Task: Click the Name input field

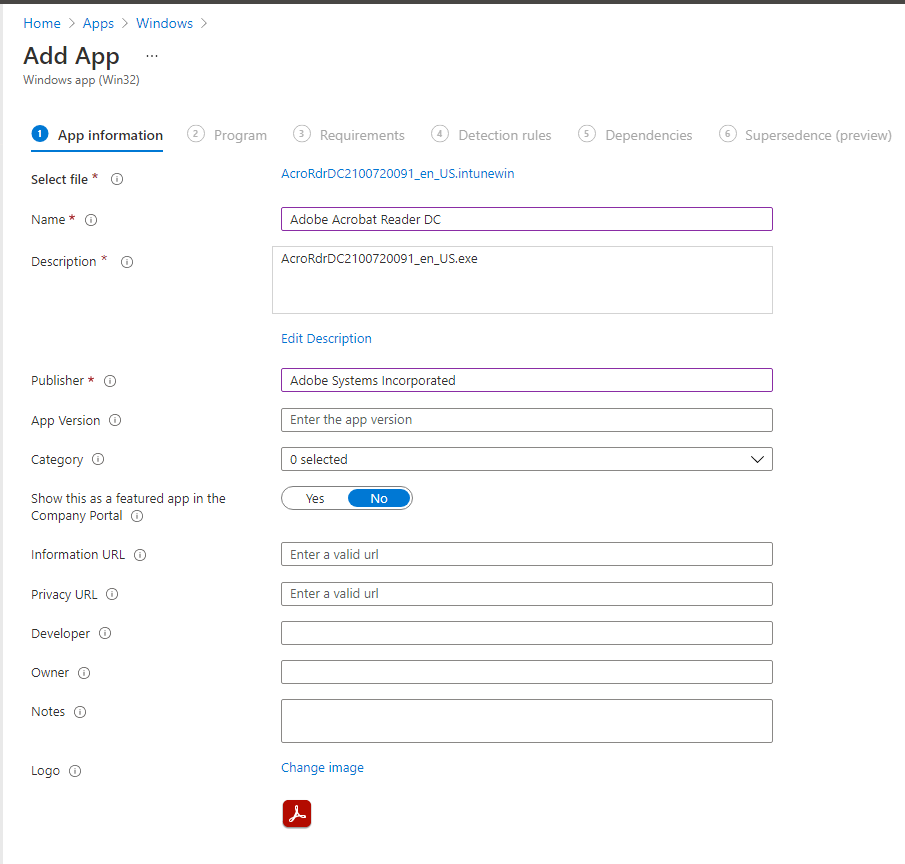Action: click(x=526, y=219)
